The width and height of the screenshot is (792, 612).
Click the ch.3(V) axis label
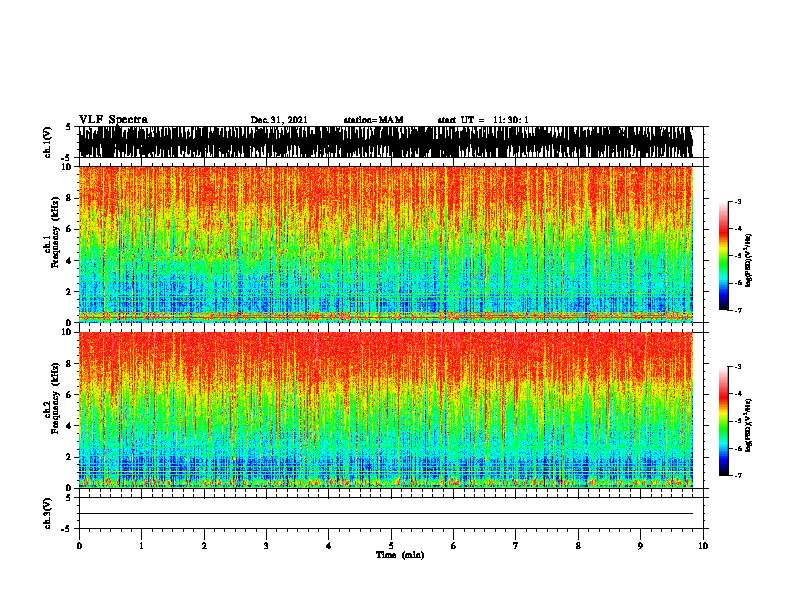pos(48,513)
